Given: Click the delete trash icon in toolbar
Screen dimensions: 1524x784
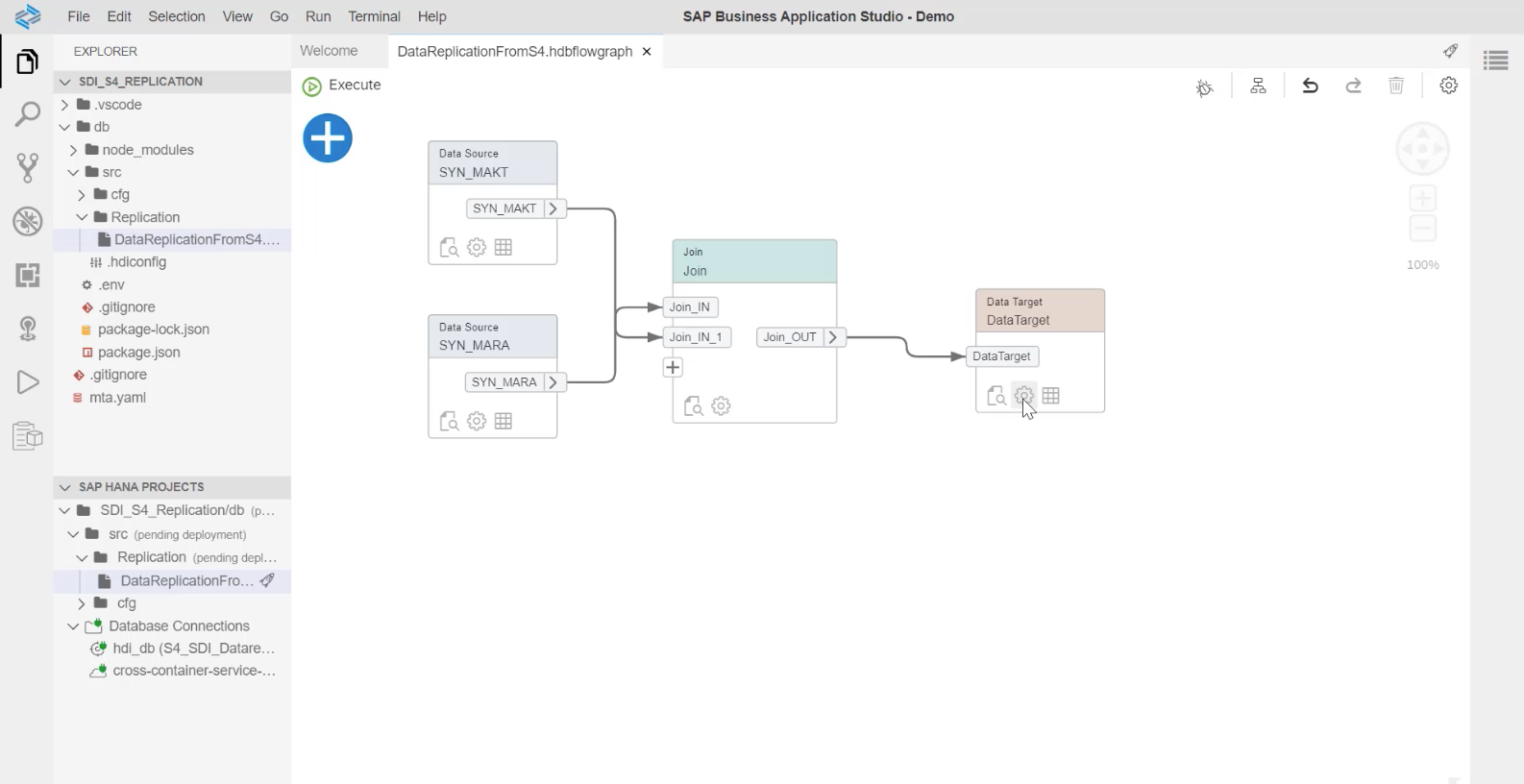Looking at the screenshot, I should tap(1396, 86).
